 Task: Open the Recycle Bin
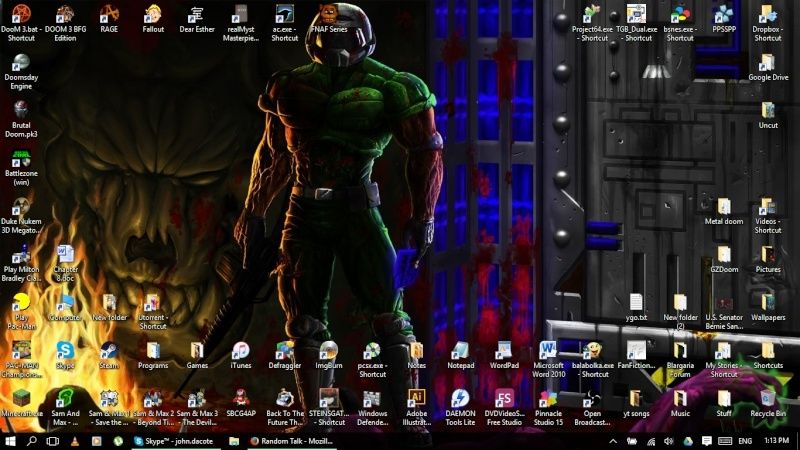tap(768, 398)
